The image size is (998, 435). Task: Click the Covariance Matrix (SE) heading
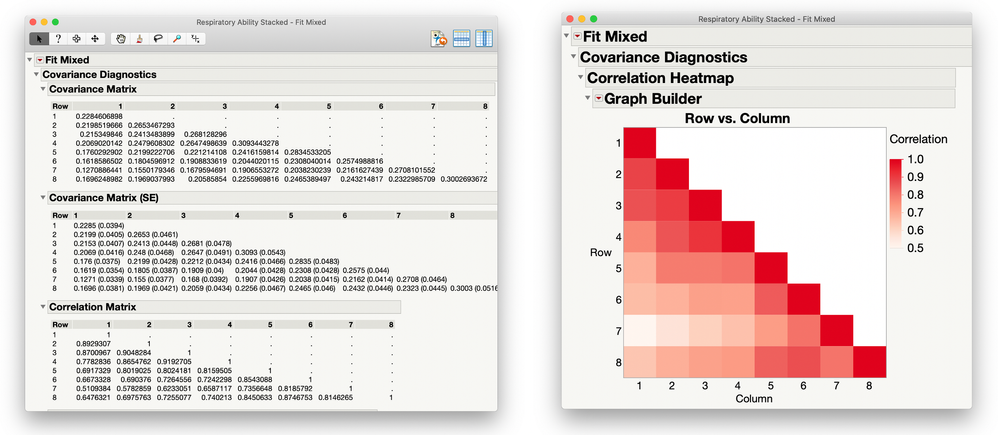pyautogui.click(x=104, y=198)
